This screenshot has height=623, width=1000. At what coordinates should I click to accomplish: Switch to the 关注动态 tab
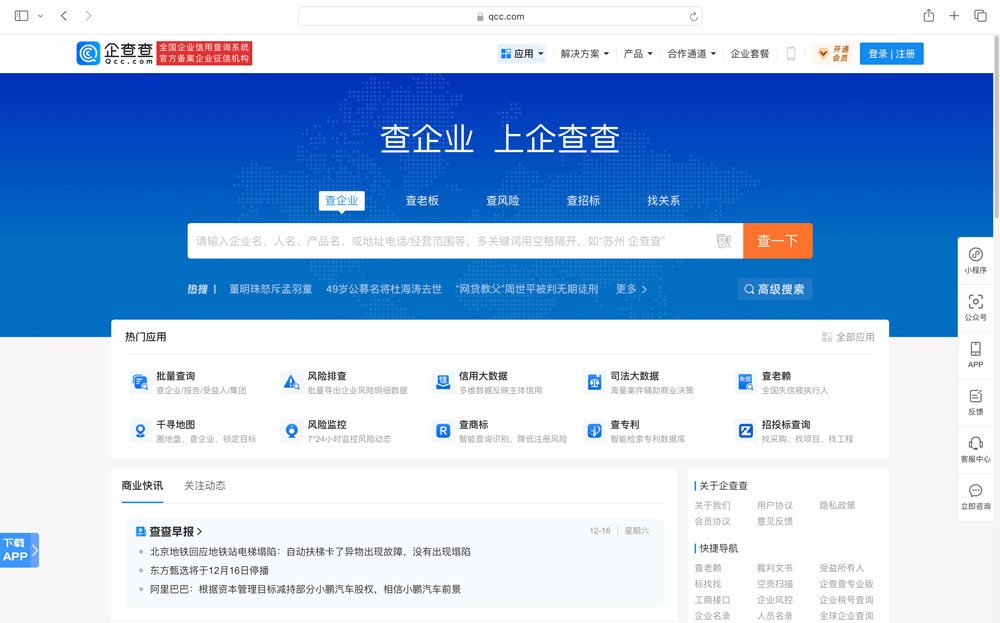tap(204, 486)
